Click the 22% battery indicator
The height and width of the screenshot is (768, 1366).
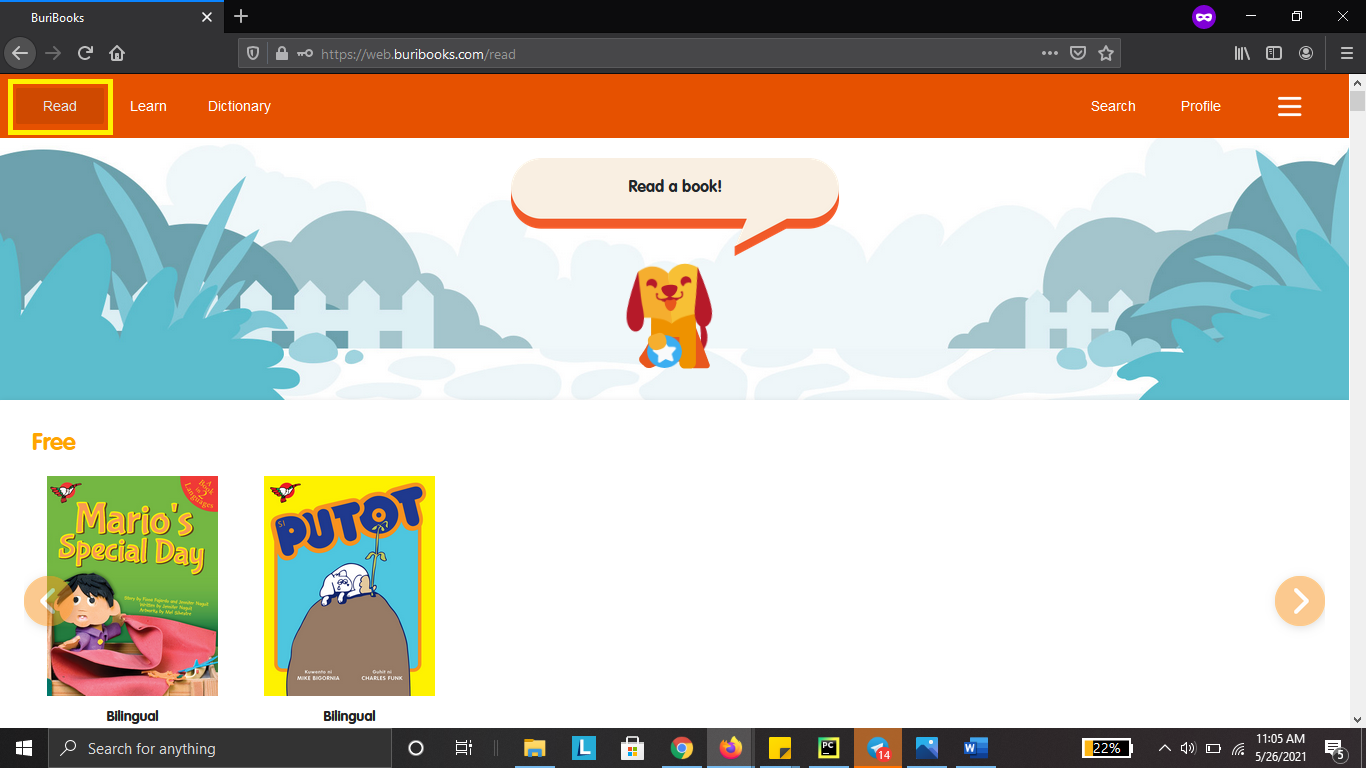pyautogui.click(x=1107, y=748)
